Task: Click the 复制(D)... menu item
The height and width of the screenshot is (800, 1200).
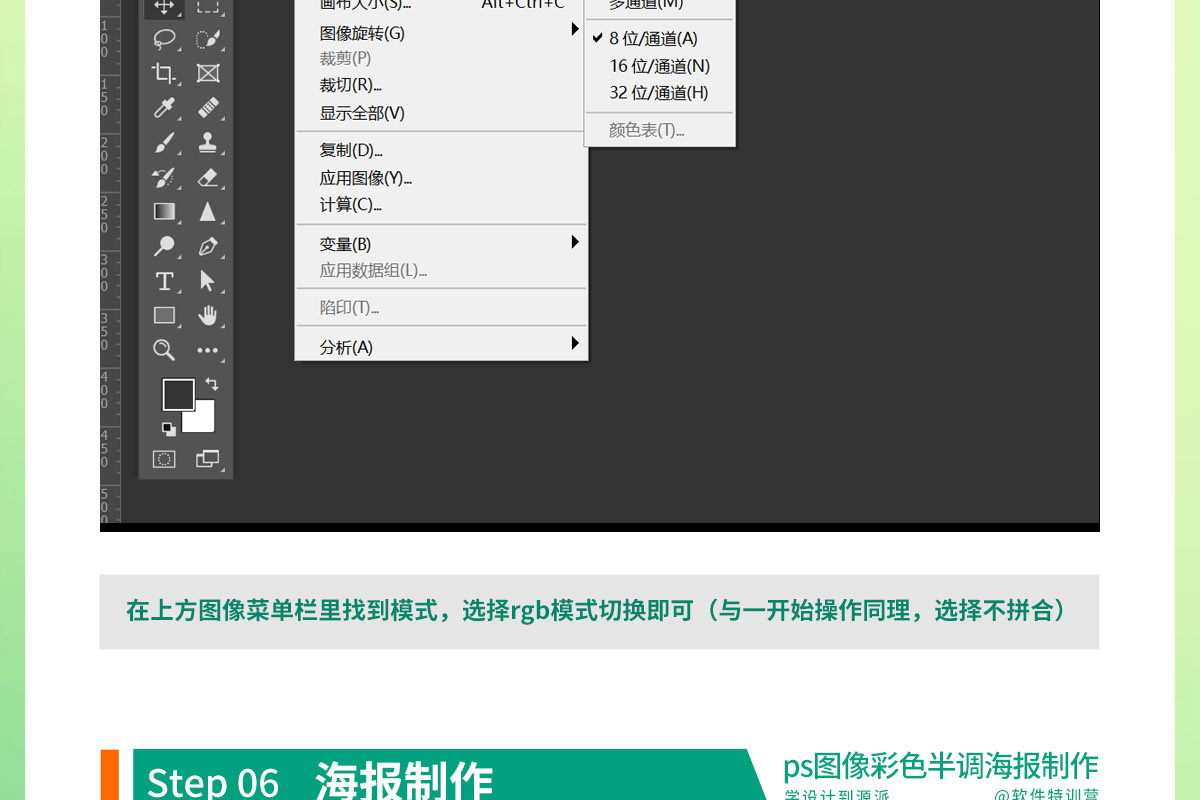Action: [x=351, y=150]
